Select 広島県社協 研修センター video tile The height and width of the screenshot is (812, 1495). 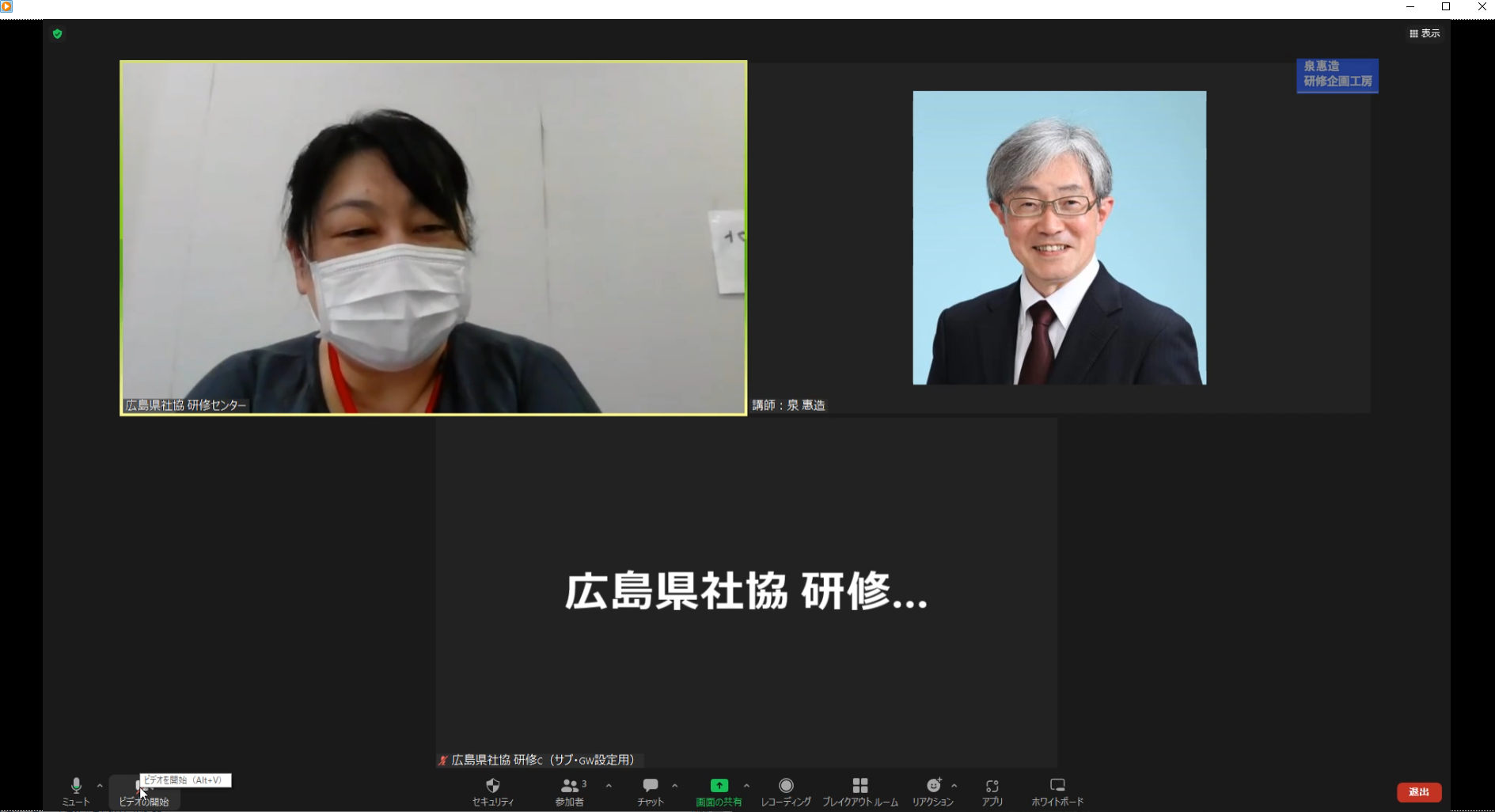point(433,237)
